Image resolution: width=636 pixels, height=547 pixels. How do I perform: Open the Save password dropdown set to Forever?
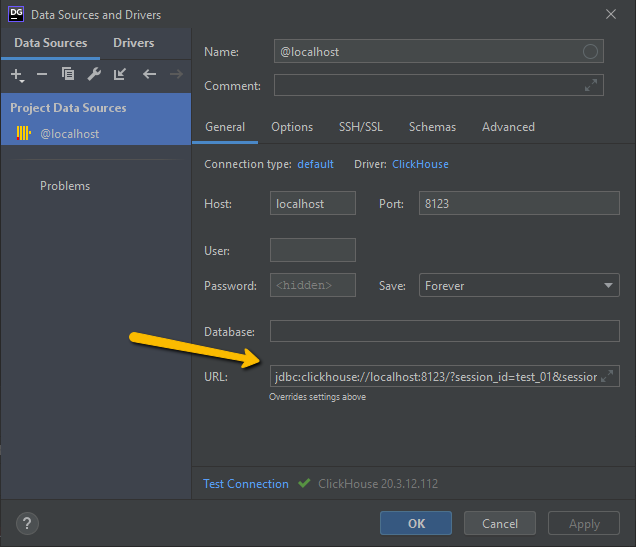point(519,286)
